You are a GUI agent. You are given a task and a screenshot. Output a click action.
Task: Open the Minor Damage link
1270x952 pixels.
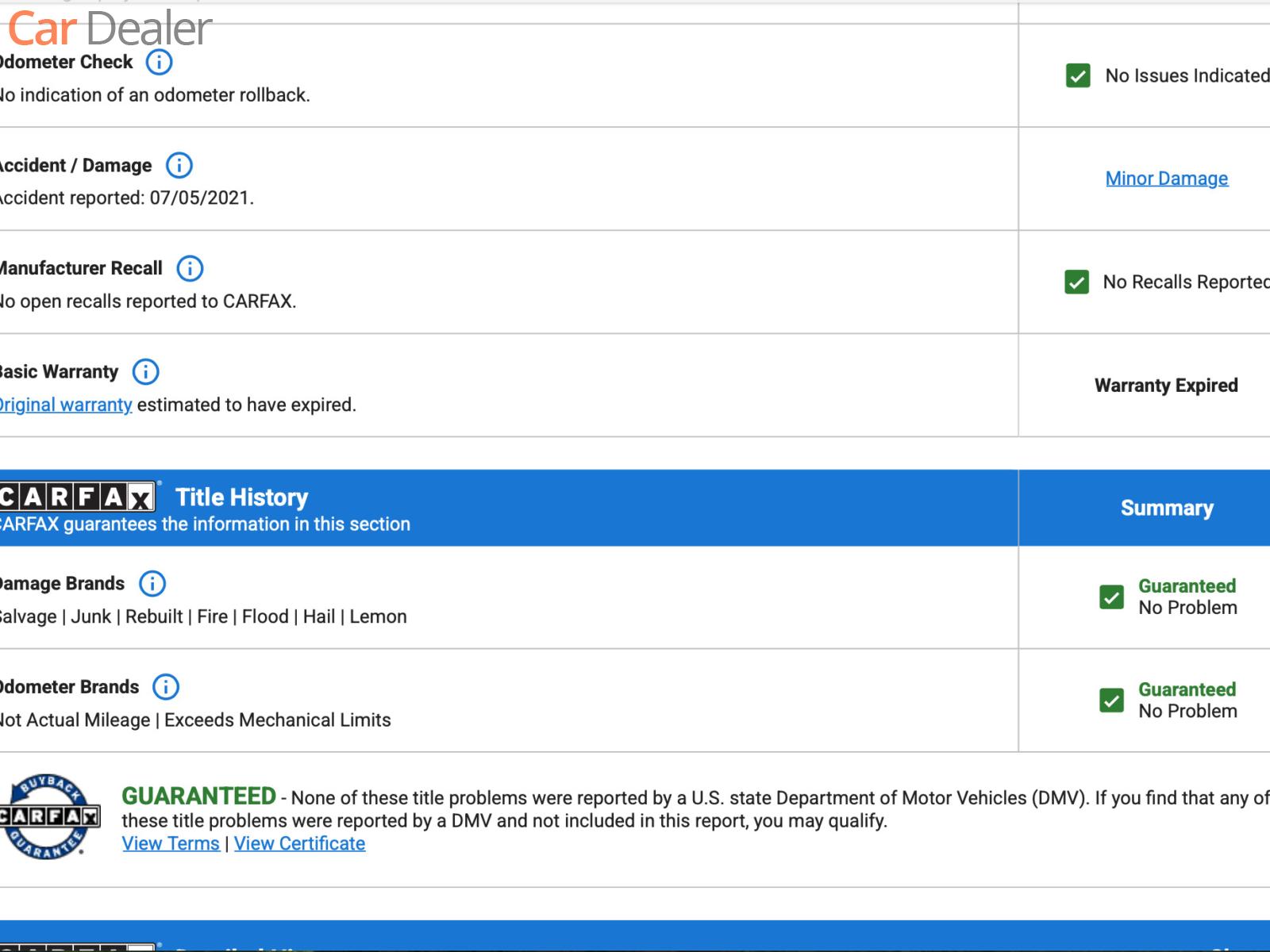(x=1166, y=178)
